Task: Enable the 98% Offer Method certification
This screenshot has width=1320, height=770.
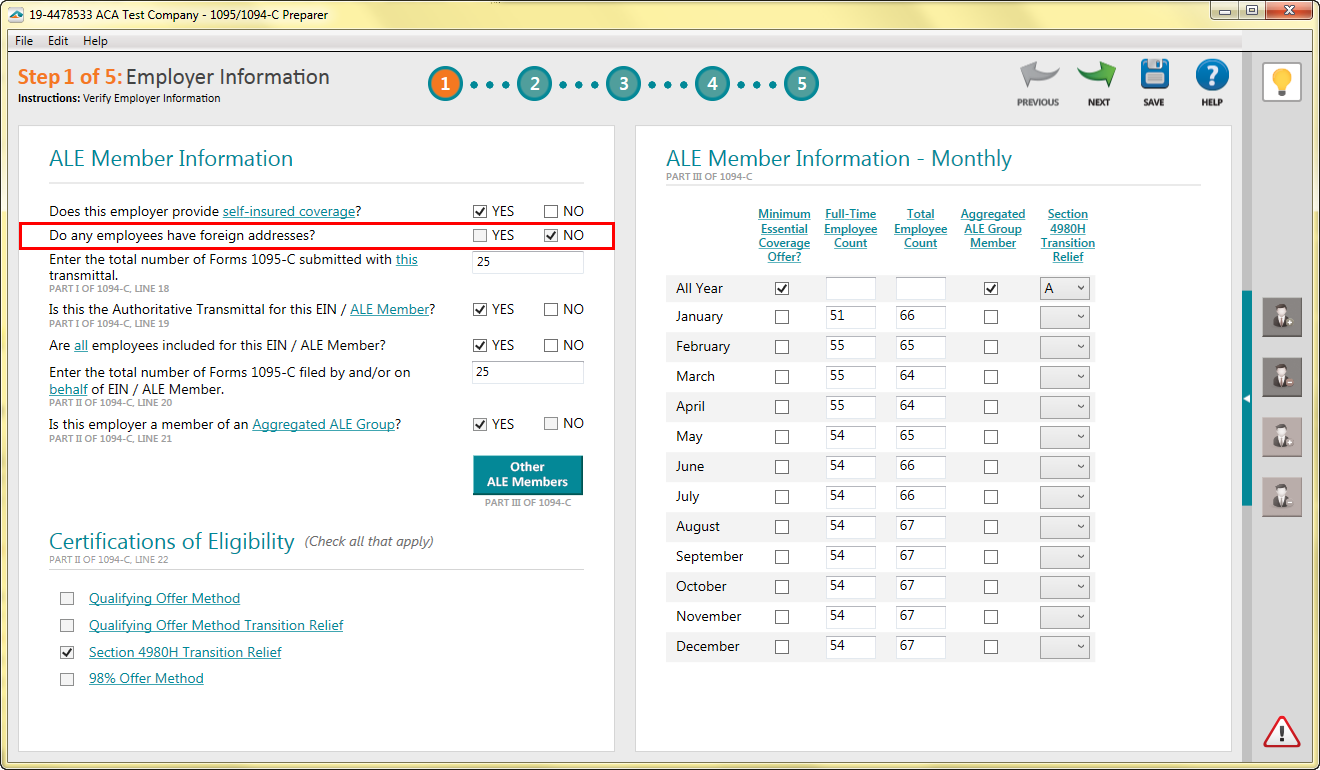Action: click(x=67, y=679)
